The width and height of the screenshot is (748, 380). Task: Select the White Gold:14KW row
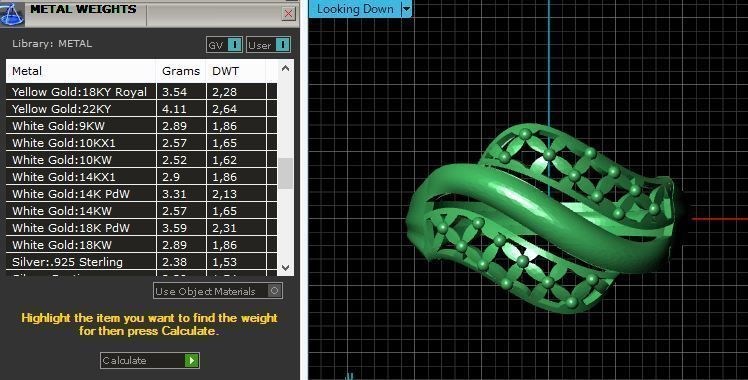click(141, 211)
